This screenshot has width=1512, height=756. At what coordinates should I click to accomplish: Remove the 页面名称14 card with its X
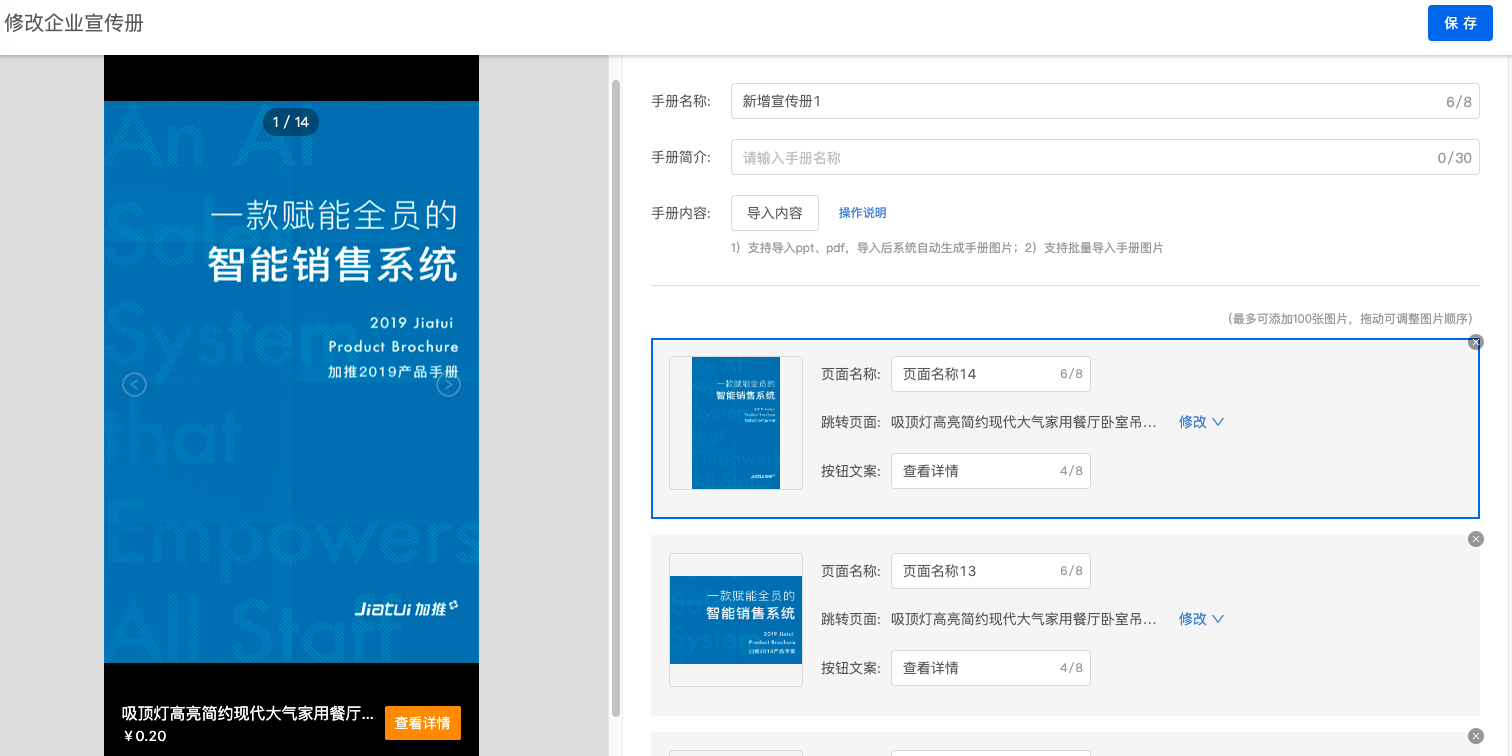1475,342
